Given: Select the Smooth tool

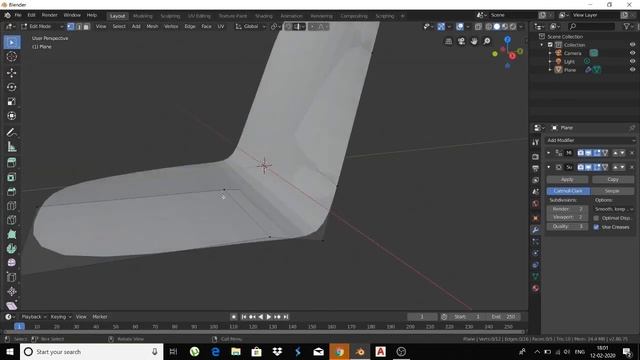Looking at the screenshot, I should click(11, 262).
